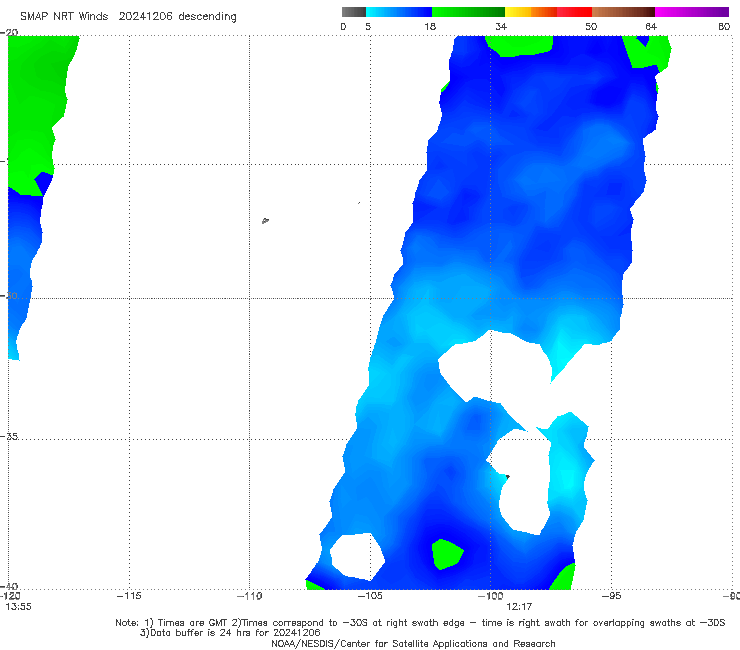740x650 pixels.
Task: Click the "3)Data buffer is 24 hrs" note line
Action: [x=230, y=633]
